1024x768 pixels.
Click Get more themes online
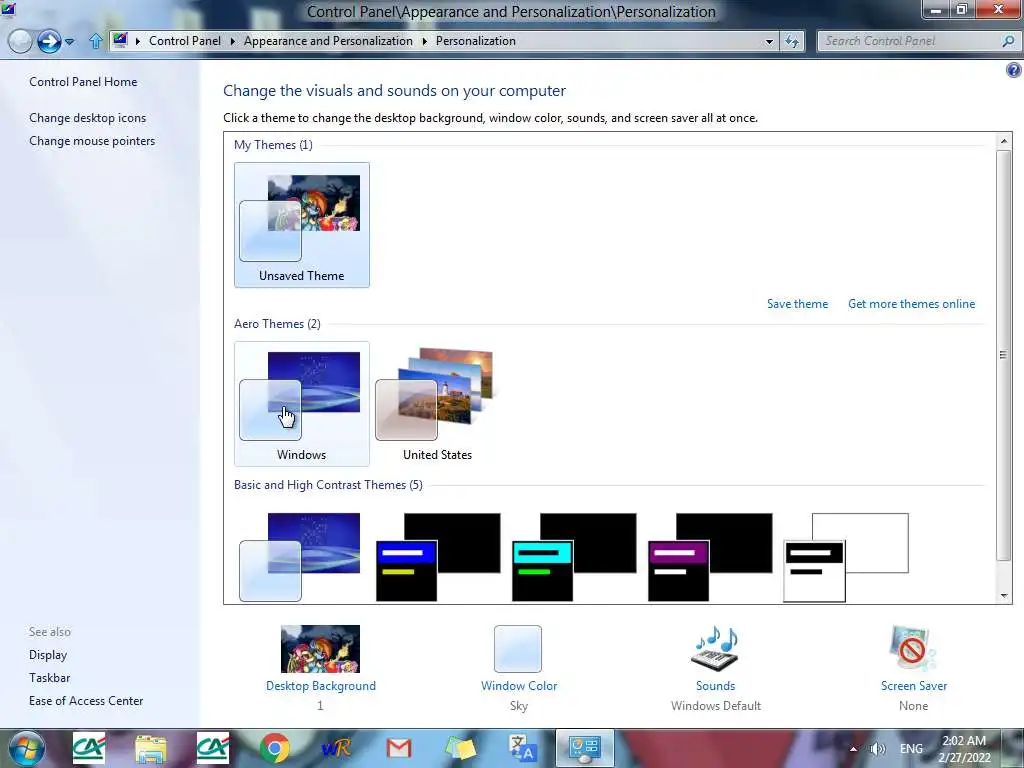pyautogui.click(x=911, y=304)
